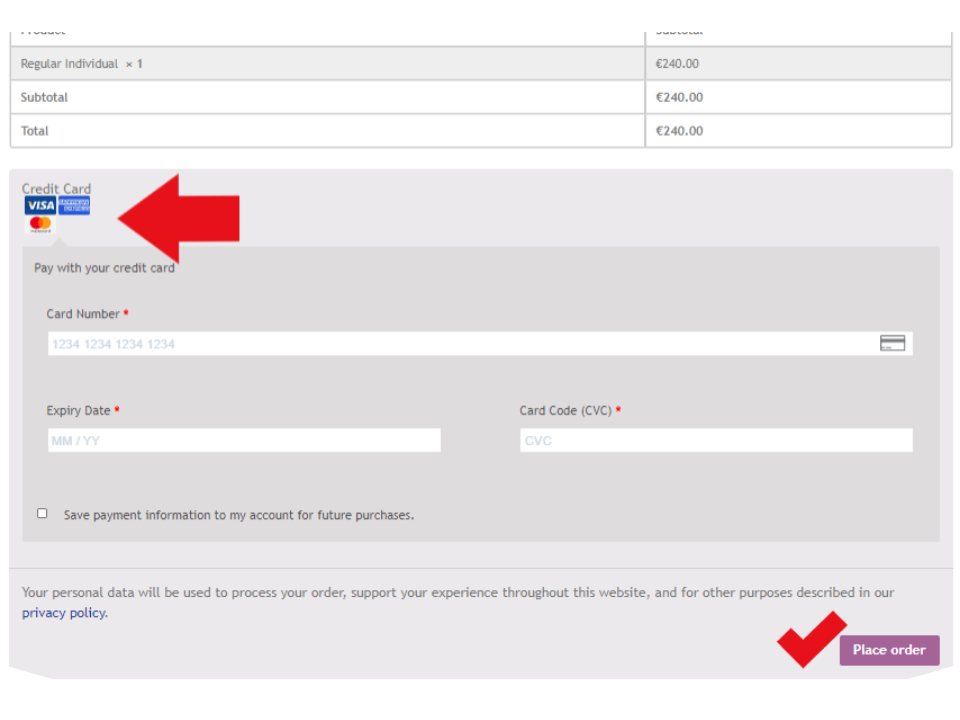
Task: Click the American Express card logo
Action: (74, 205)
